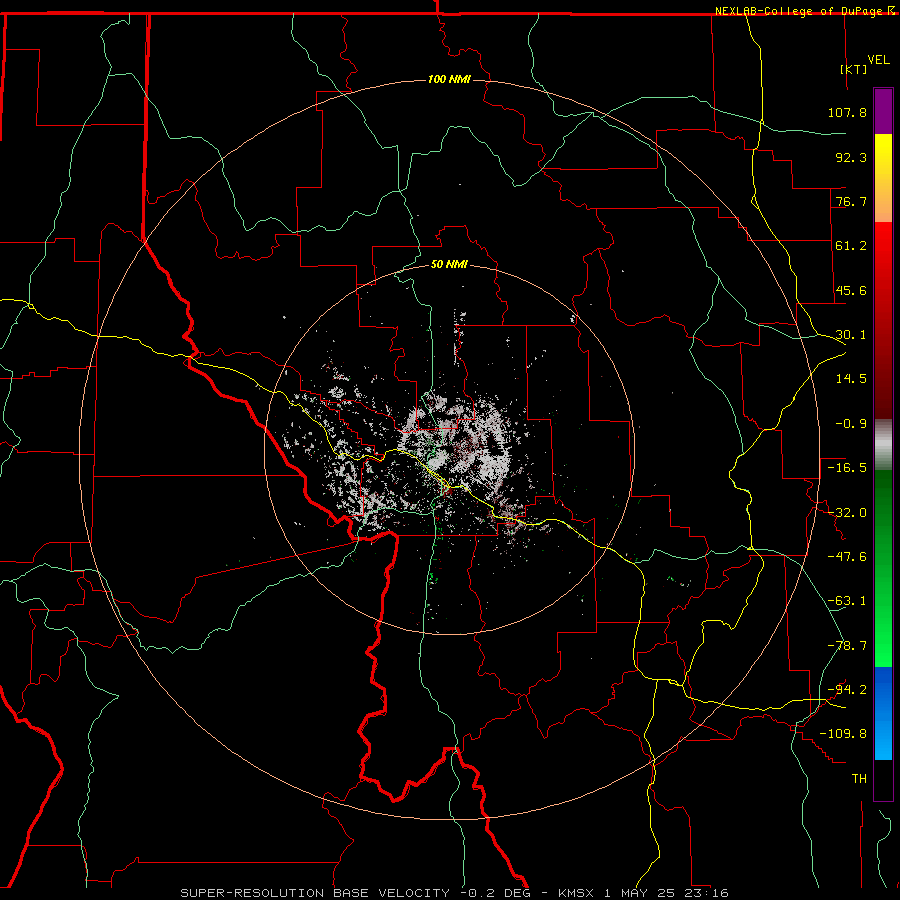
Task: Select the 61.2 value on velocity scale
Action: (851, 246)
